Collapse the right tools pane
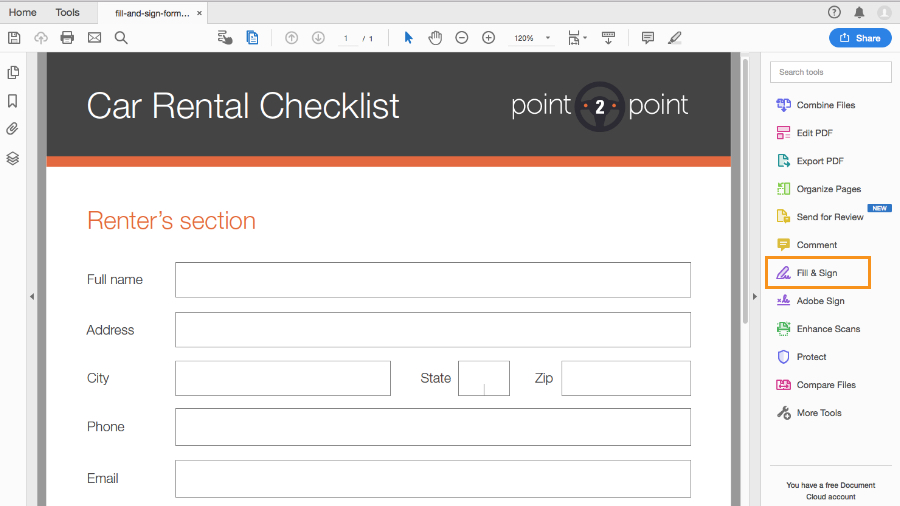 coord(754,296)
